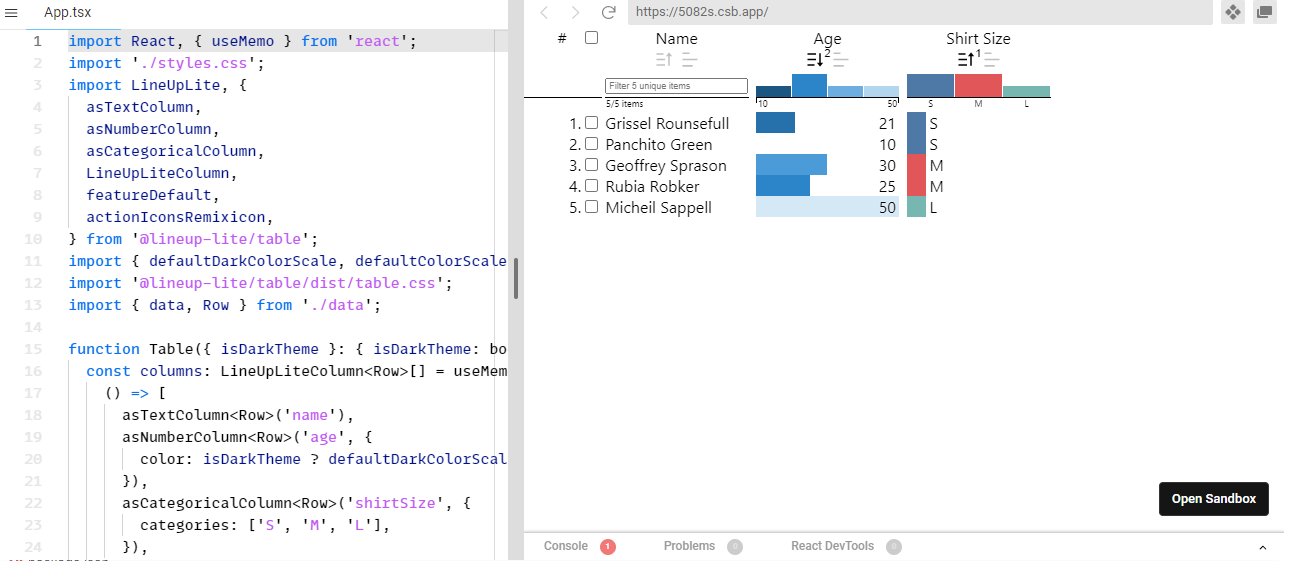Reload the preview browser page

tap(608, 13)
